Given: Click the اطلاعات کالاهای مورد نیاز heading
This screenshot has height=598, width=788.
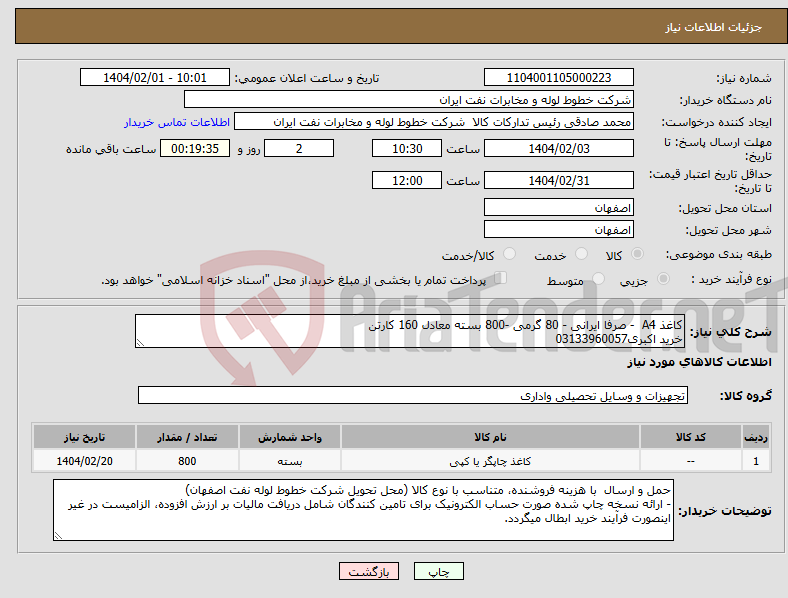Looking at the screenshot, I should point(700,362).
